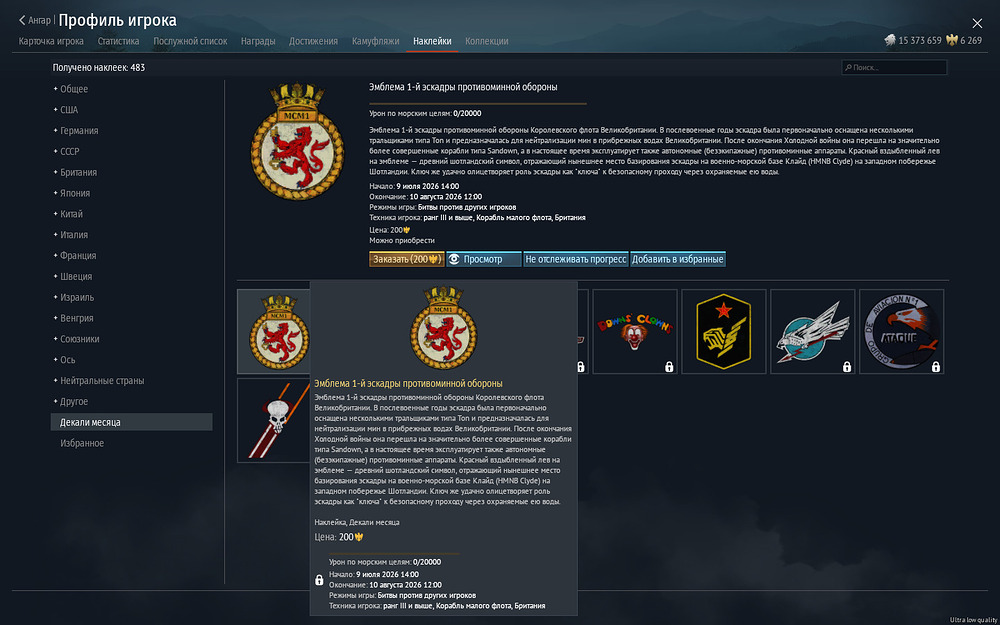Expand the Нейтральные страны category
The width and height of the screenshot is (1000, 625).
99,381
